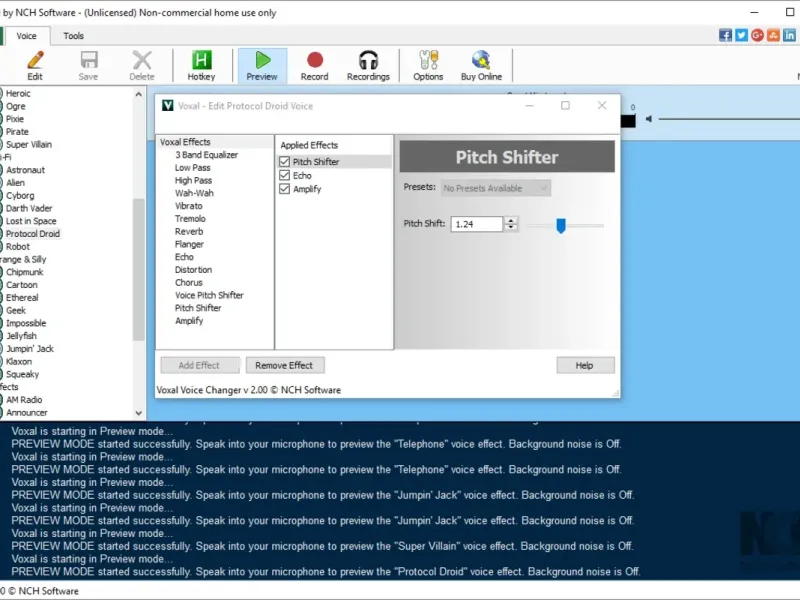Select the Super Villain voice
The height and width of the screenshot is (600, 800).
[29, 144]
